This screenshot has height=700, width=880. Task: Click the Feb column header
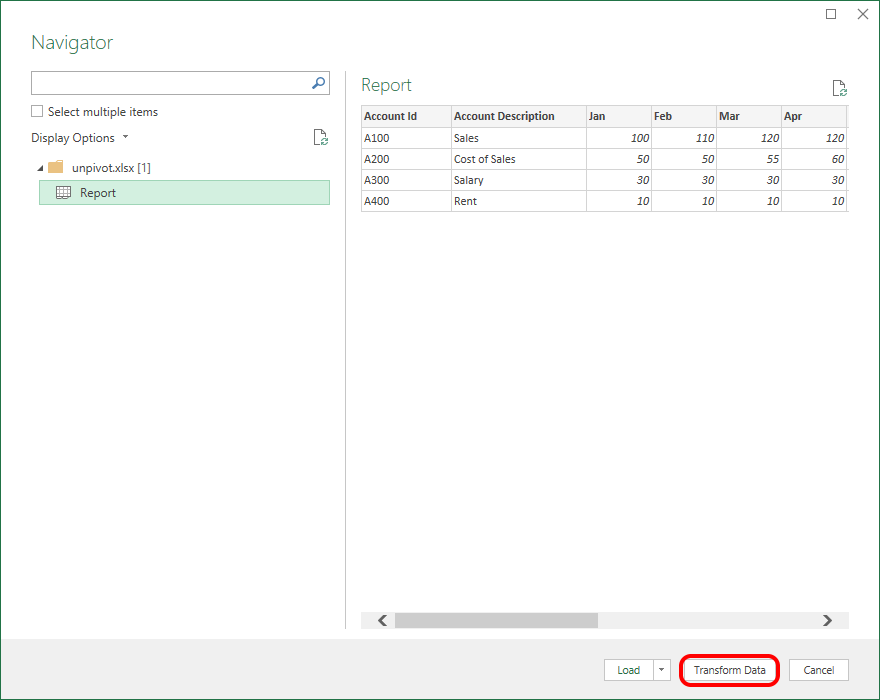[x=684, y=116]
